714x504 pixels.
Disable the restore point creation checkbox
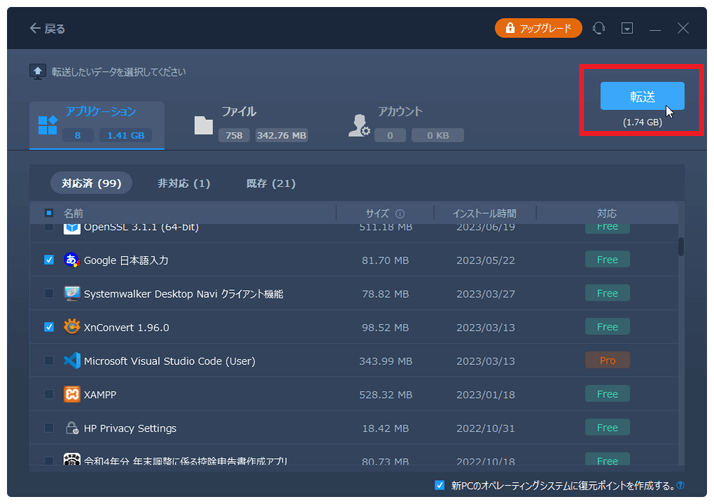(440, 486)
